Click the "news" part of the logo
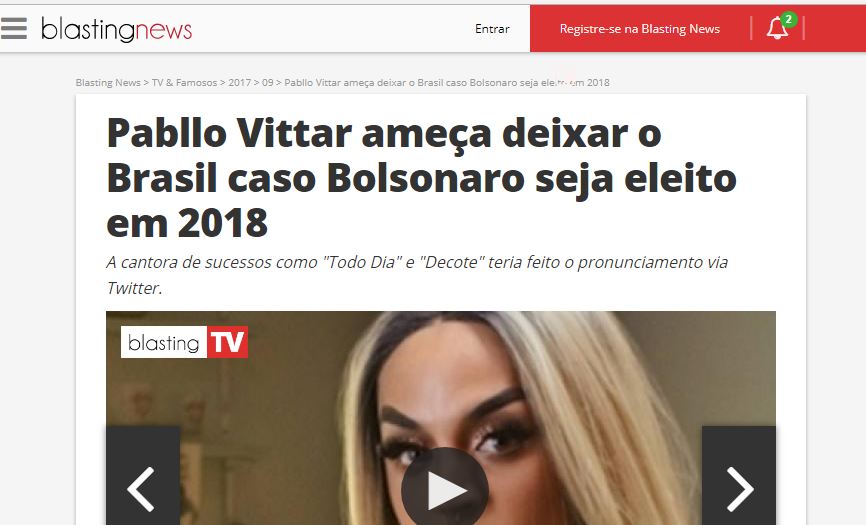Screen dimensions: 866x525 click(x=163, y=30)
